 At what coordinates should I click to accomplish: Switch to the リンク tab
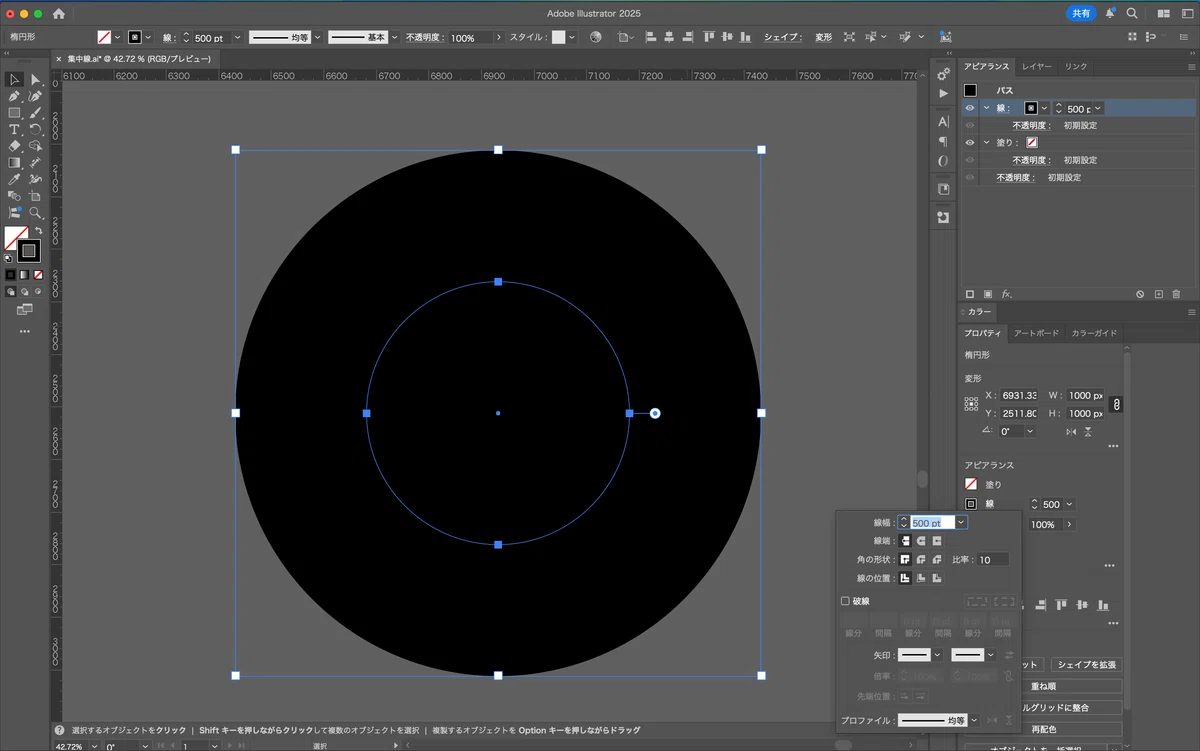1076,66
